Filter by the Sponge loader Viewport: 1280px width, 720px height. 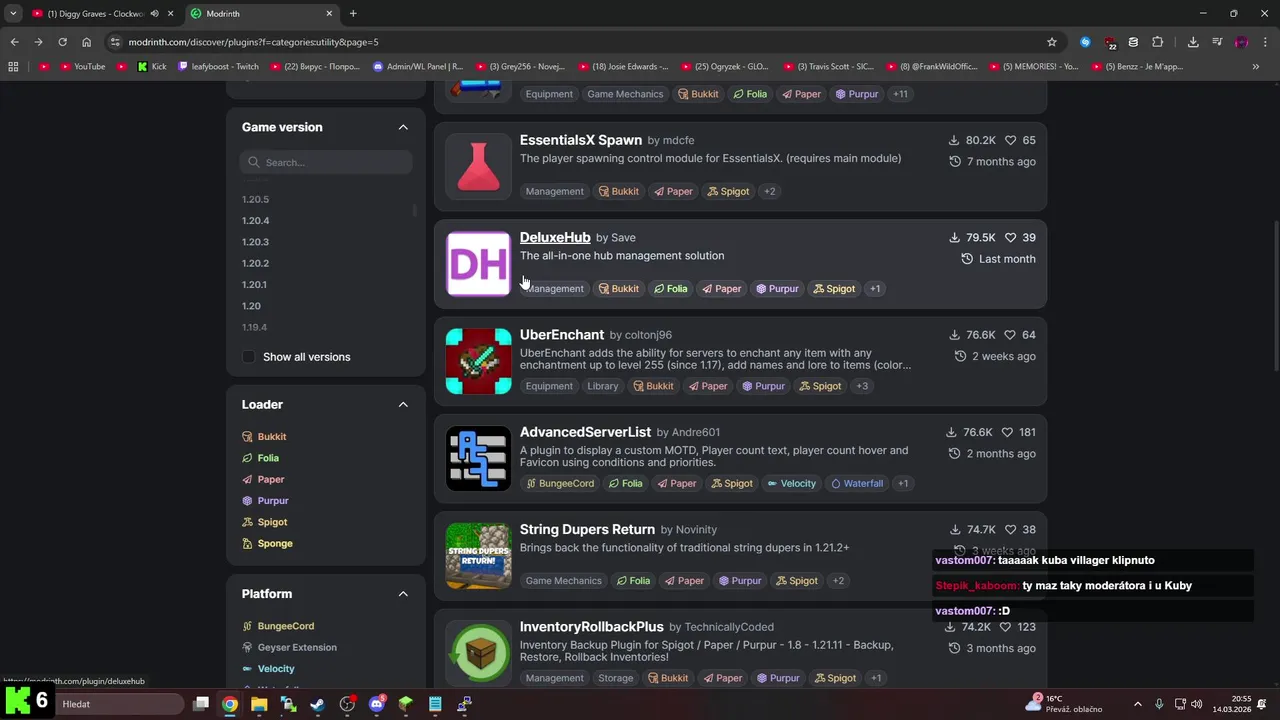267,544
